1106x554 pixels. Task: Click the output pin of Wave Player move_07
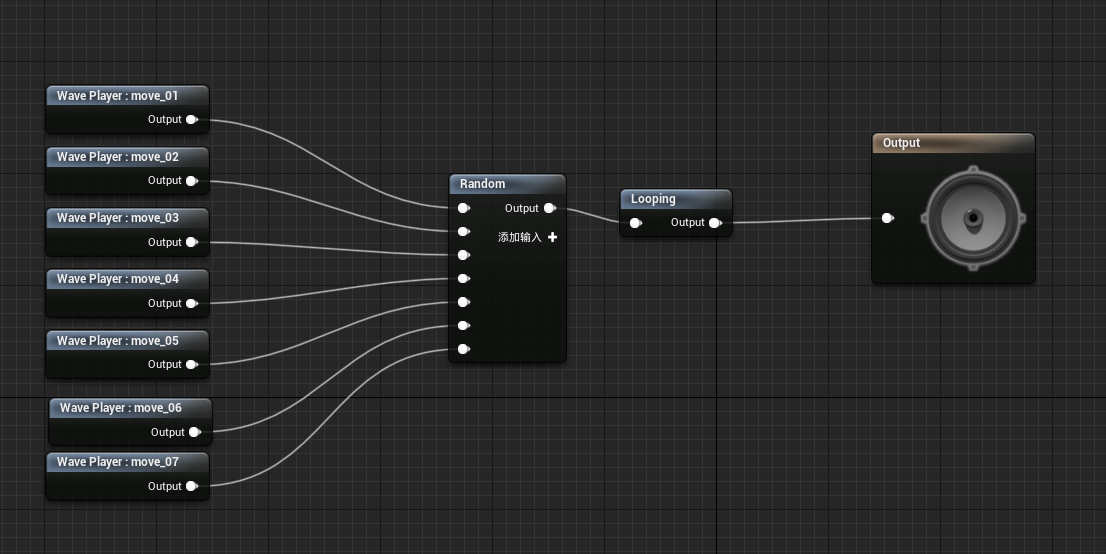tap(191, 486)
